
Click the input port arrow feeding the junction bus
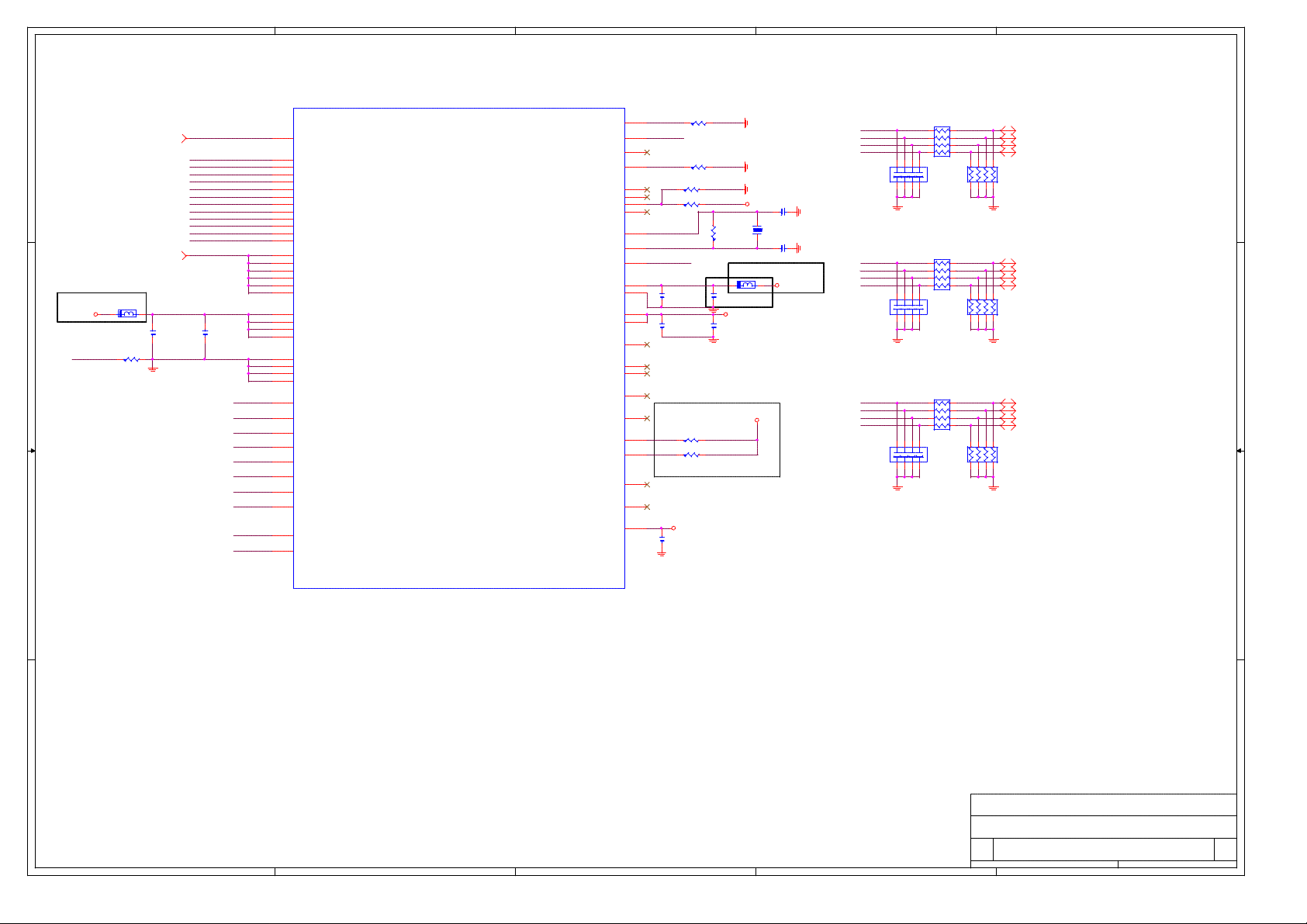pos(184,255)
